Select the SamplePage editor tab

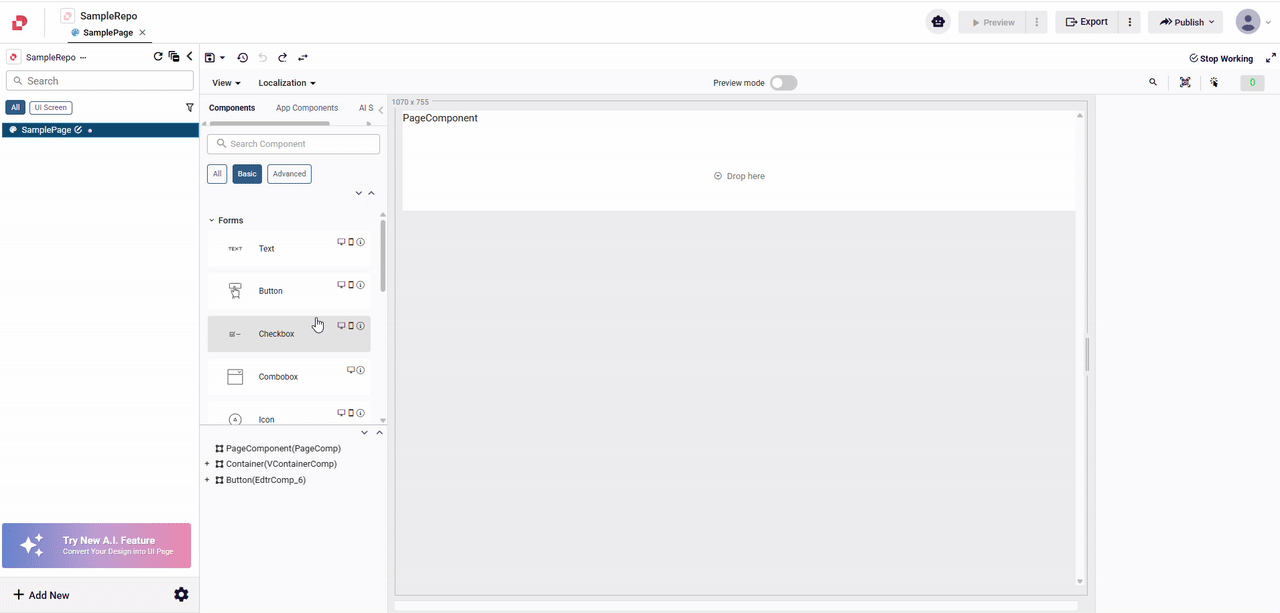pos(107,33)
